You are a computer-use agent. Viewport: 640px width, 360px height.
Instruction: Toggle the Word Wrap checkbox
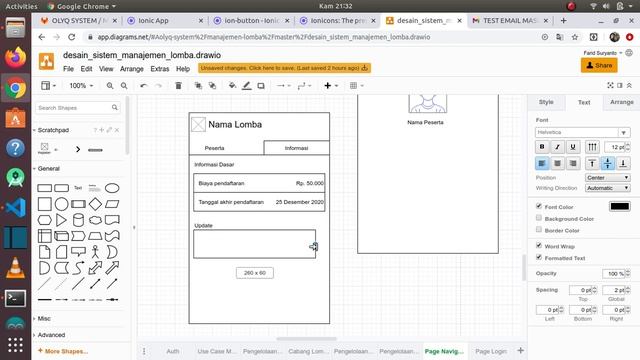point(539,245)
